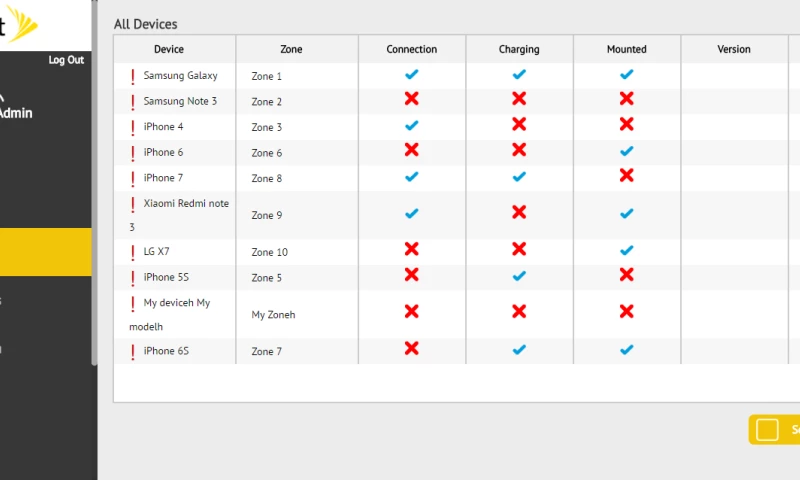Image resolution: width=800 pixels, height=480 pixels.
Task: Click the Mounted checkmark for iPhone 6S
Action: pos(626,350)
